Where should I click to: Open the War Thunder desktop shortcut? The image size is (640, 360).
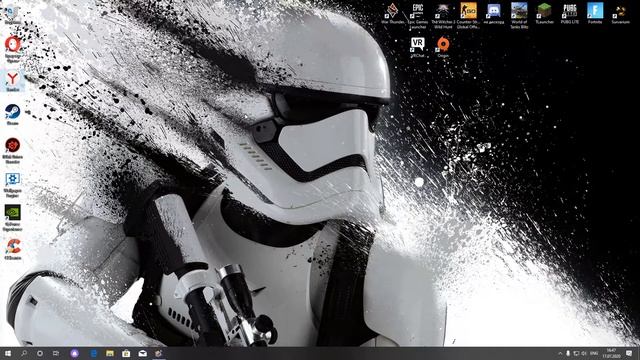[393, 13]
